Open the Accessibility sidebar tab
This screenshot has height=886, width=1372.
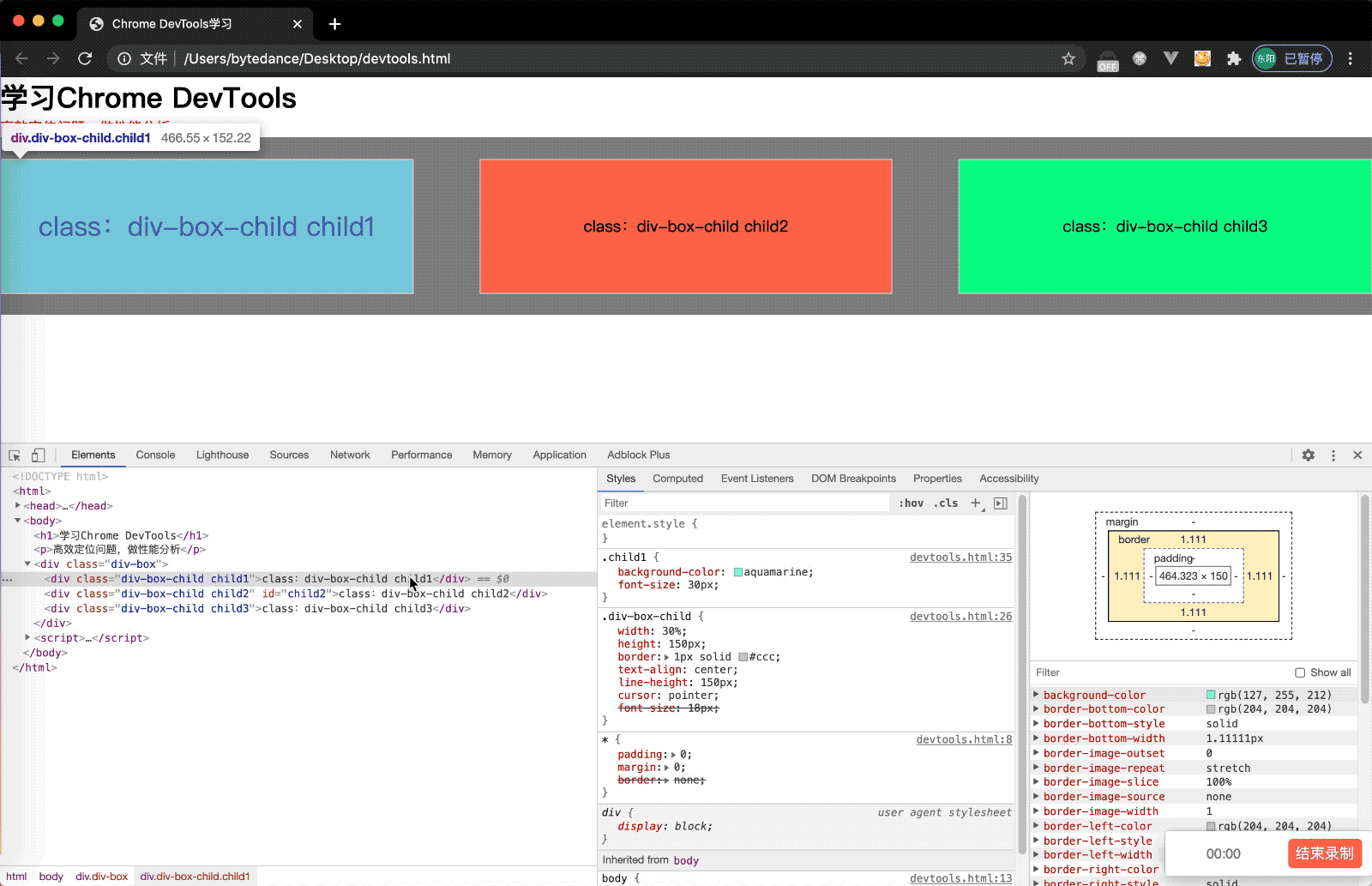click(1008, 479)
